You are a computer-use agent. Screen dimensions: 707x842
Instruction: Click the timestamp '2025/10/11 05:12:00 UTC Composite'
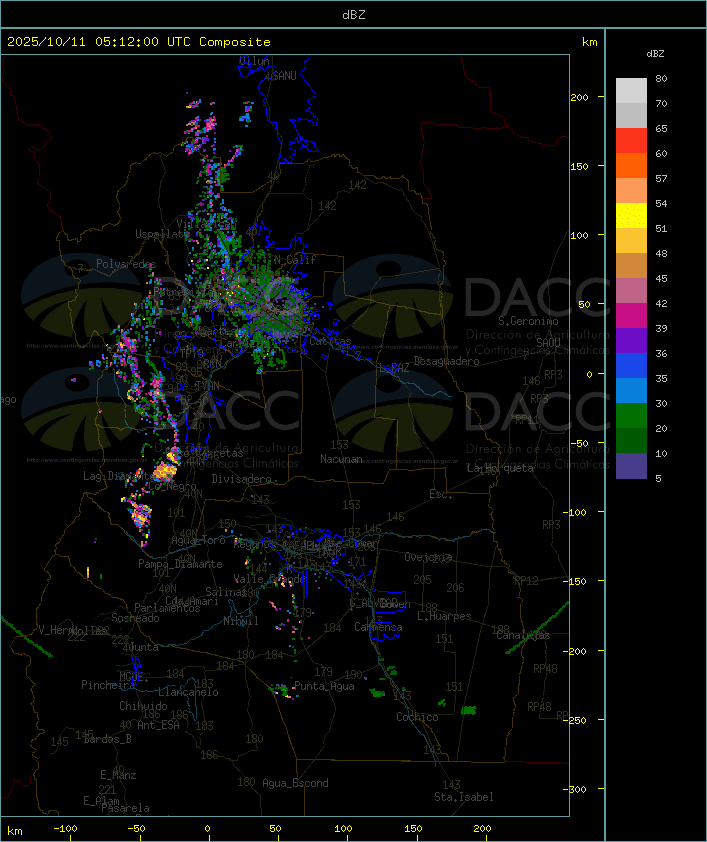click(139, 42)
